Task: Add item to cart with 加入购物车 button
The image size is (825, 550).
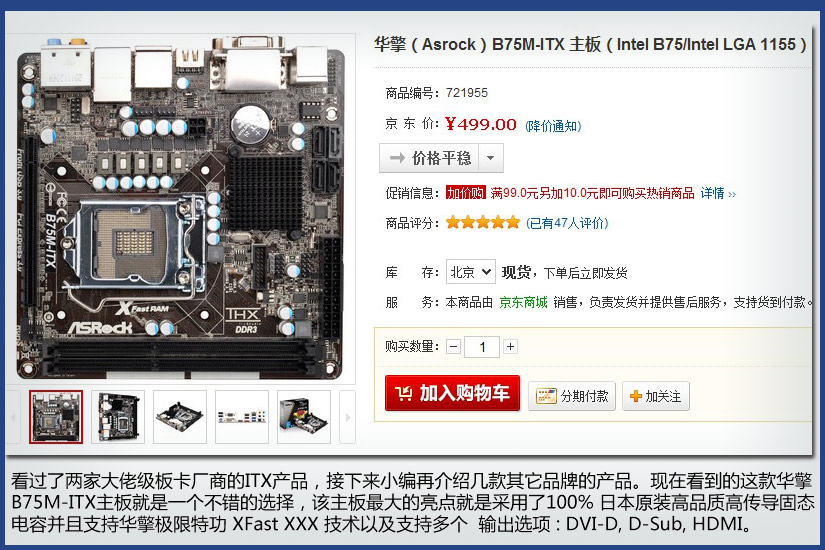Action: [452, 393]
